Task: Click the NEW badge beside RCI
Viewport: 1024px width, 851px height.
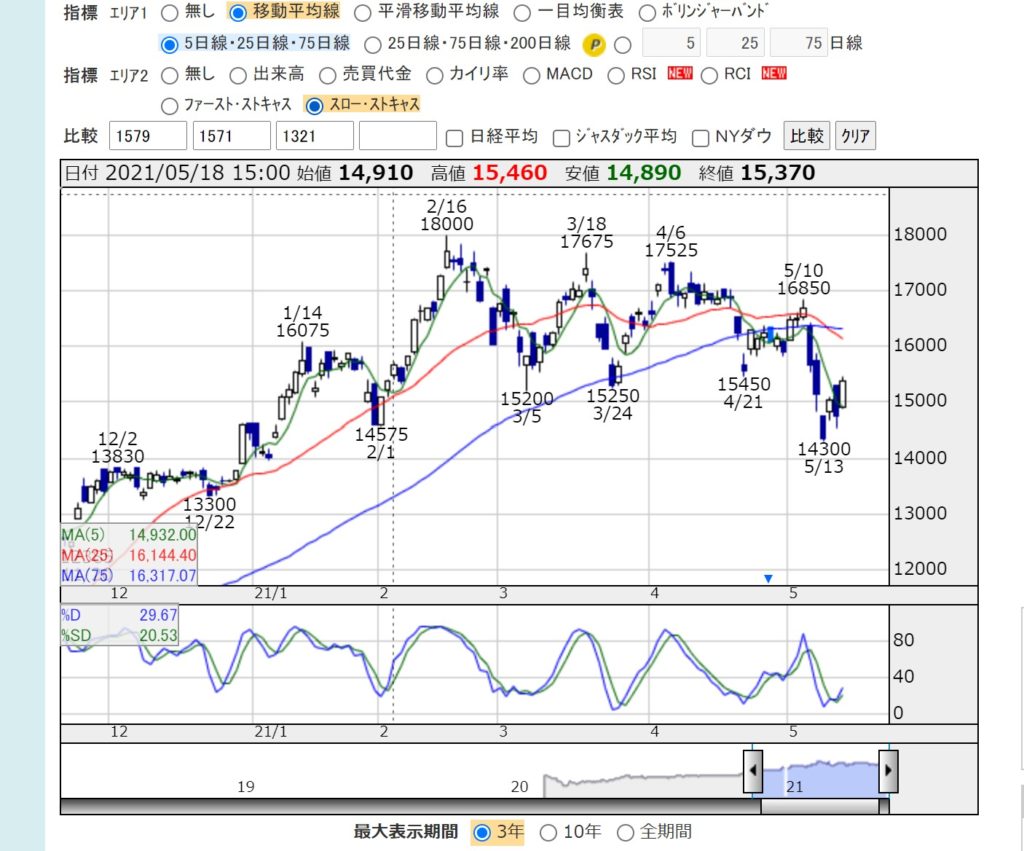Action: click(774, 75)
